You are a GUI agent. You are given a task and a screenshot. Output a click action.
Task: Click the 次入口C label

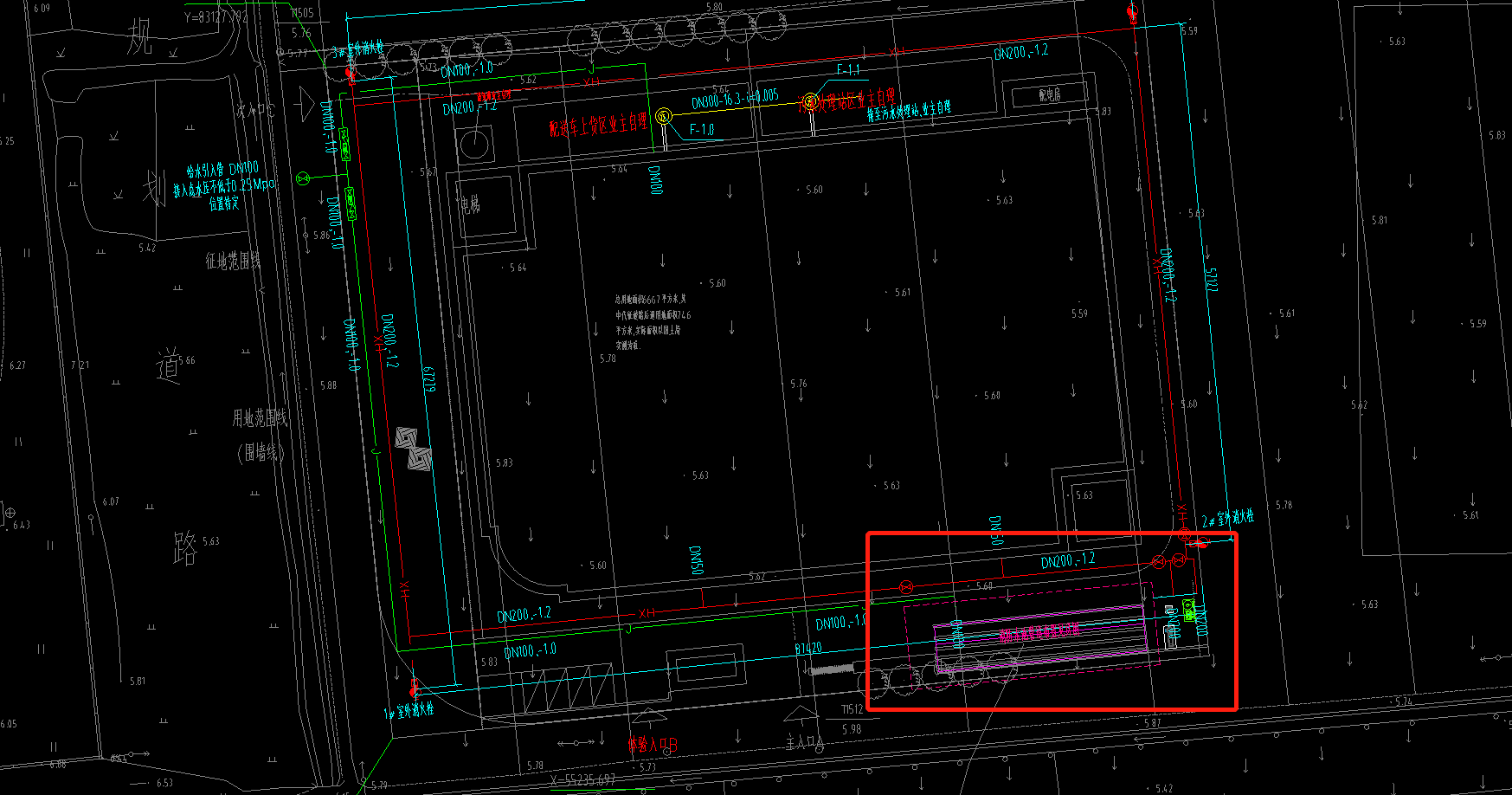coord(255,110)
